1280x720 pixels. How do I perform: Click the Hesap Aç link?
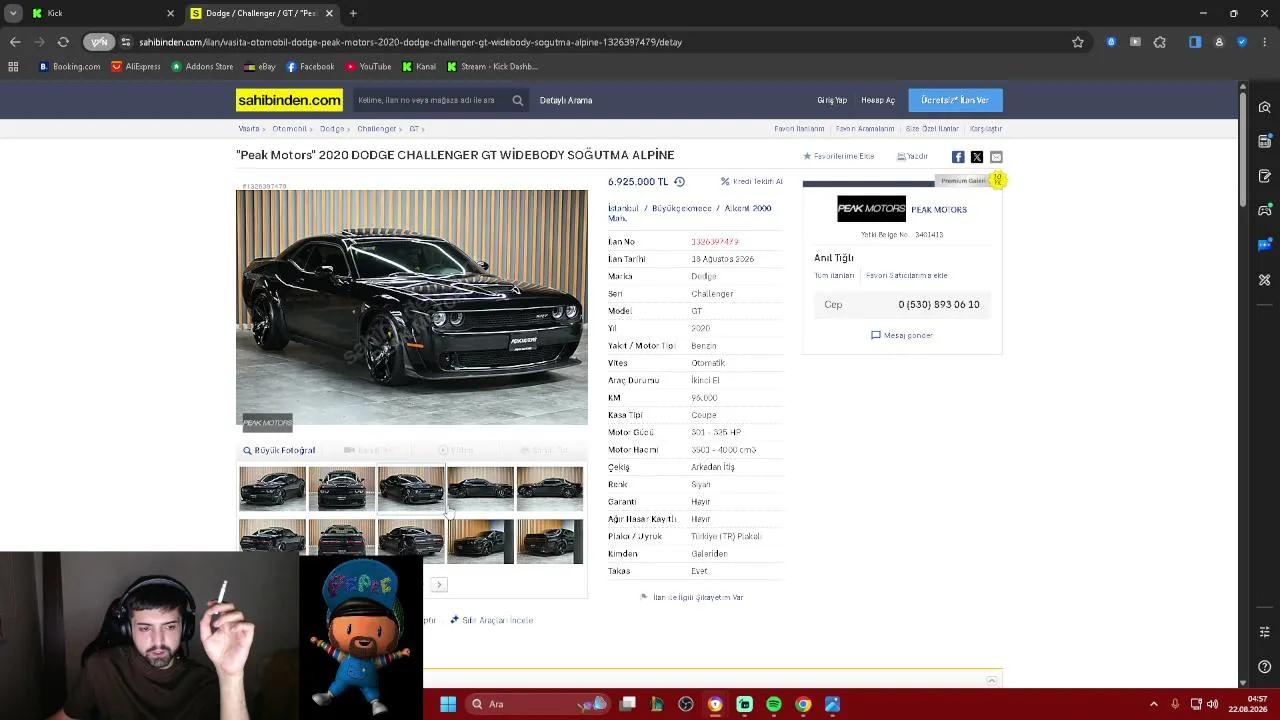click(x=878, y=100)
